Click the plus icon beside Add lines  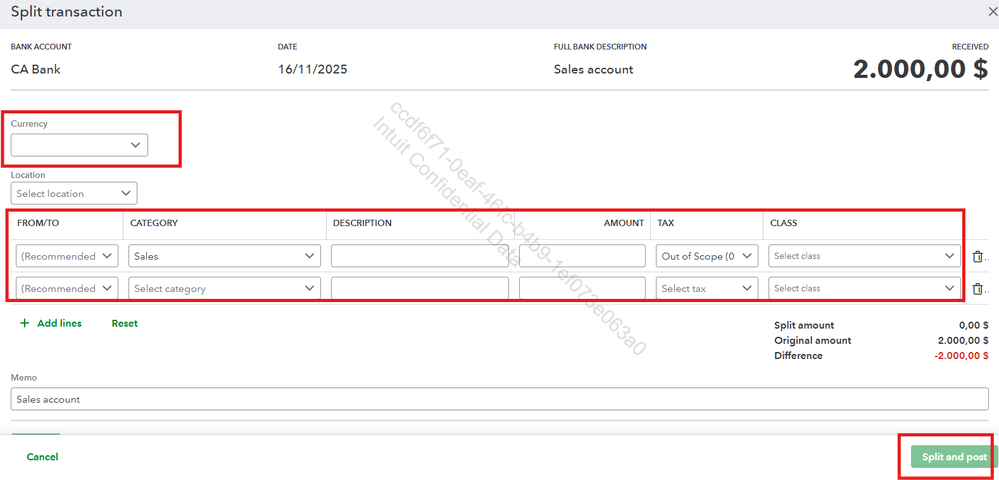(25, 323)
